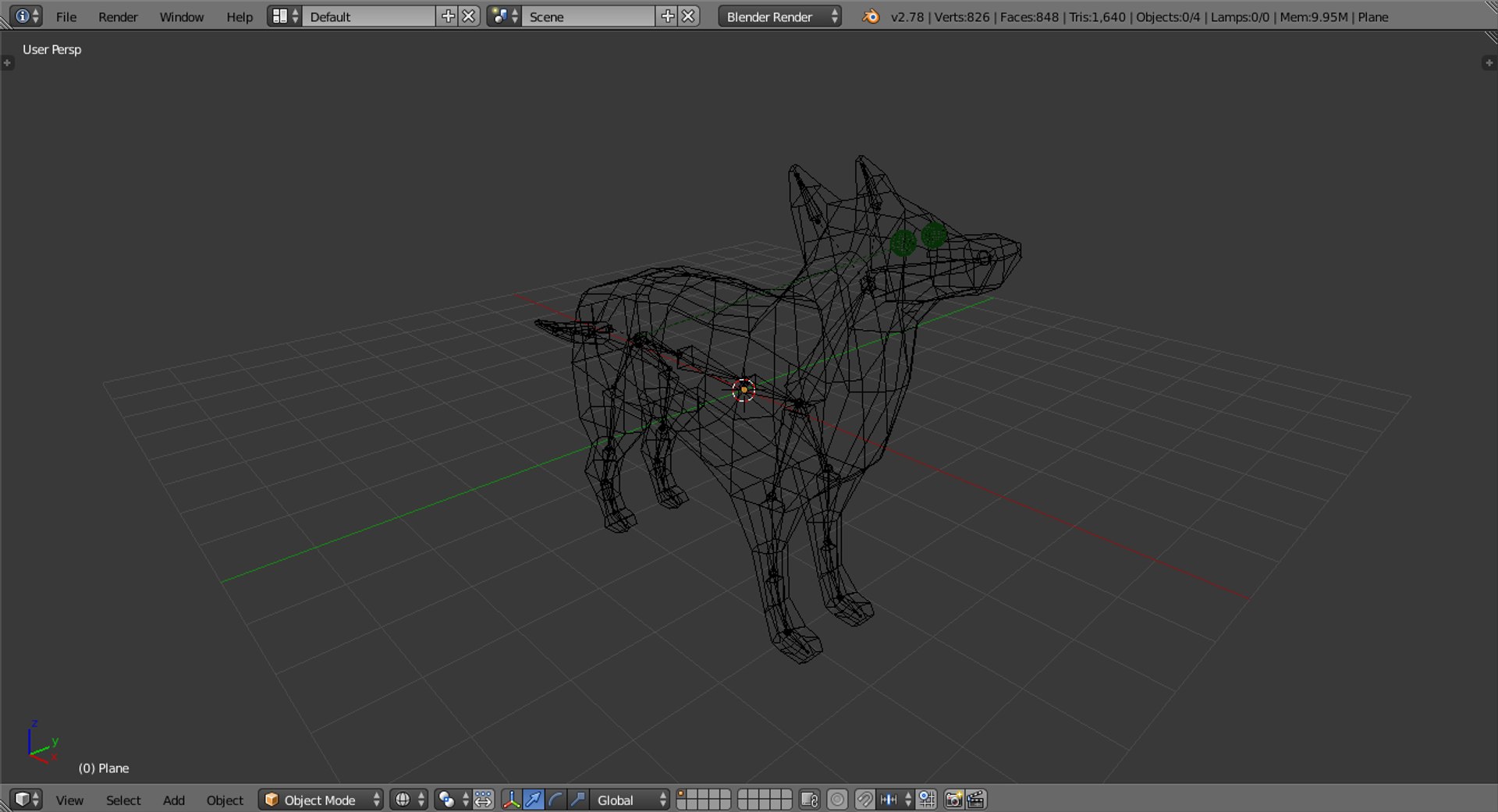The image size is (1498, 812).
Task: Click the Scene name field
Action: 588,16
